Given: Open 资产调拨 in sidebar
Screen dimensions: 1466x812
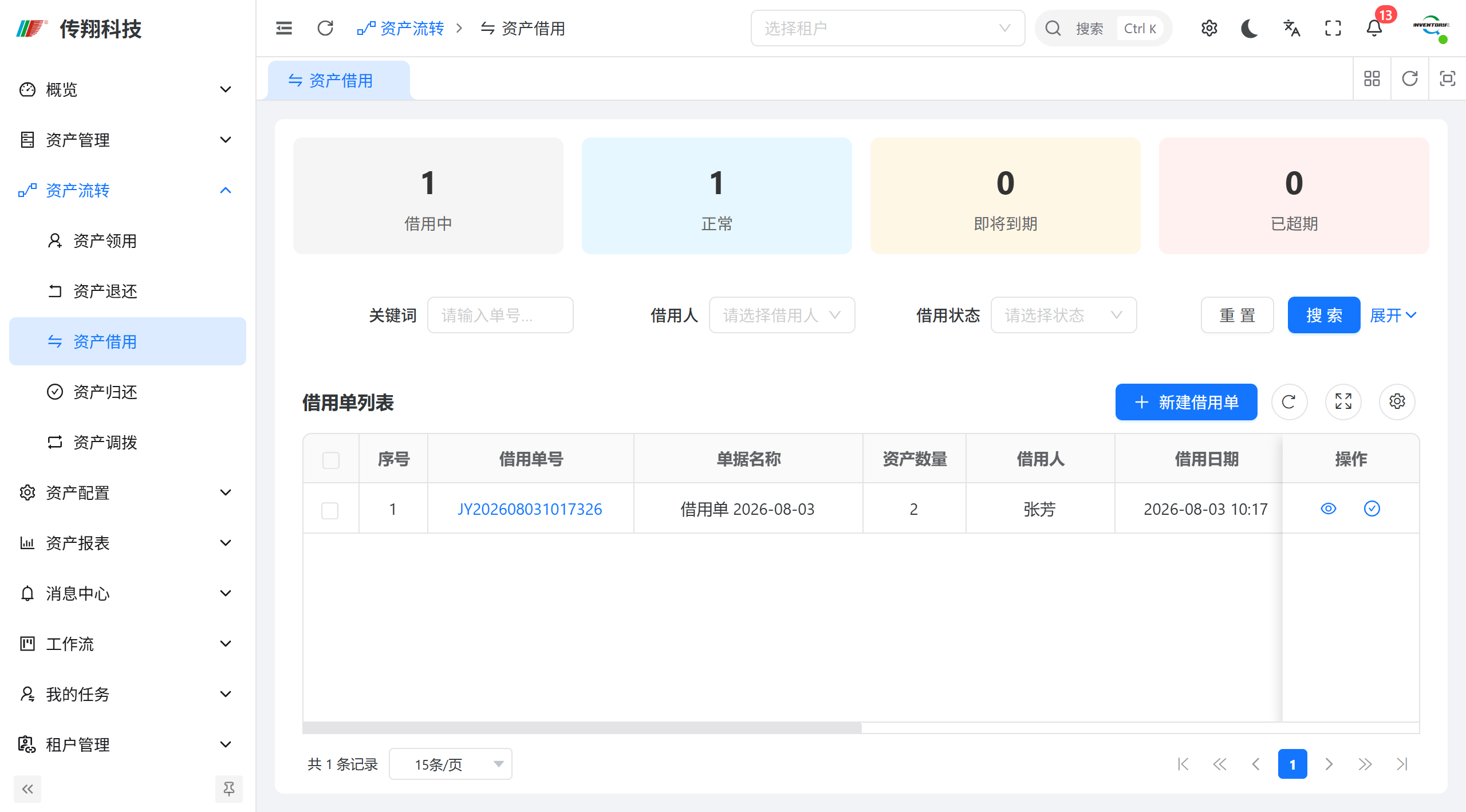Looking at the screenshot, I should pyautogui.click(x=127, y=442).
